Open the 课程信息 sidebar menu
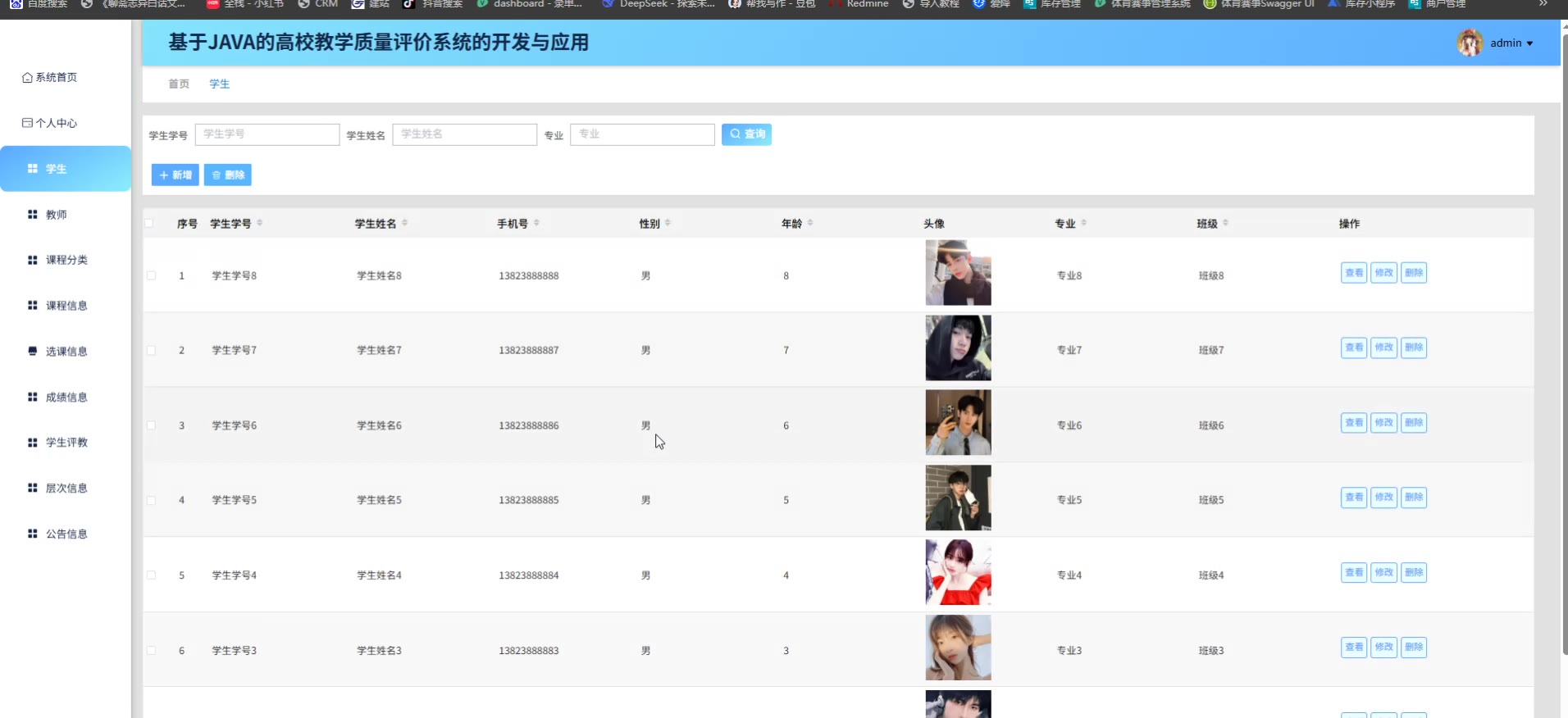Viewport: 1568px width, 718px height. click(x=66, y=306)
